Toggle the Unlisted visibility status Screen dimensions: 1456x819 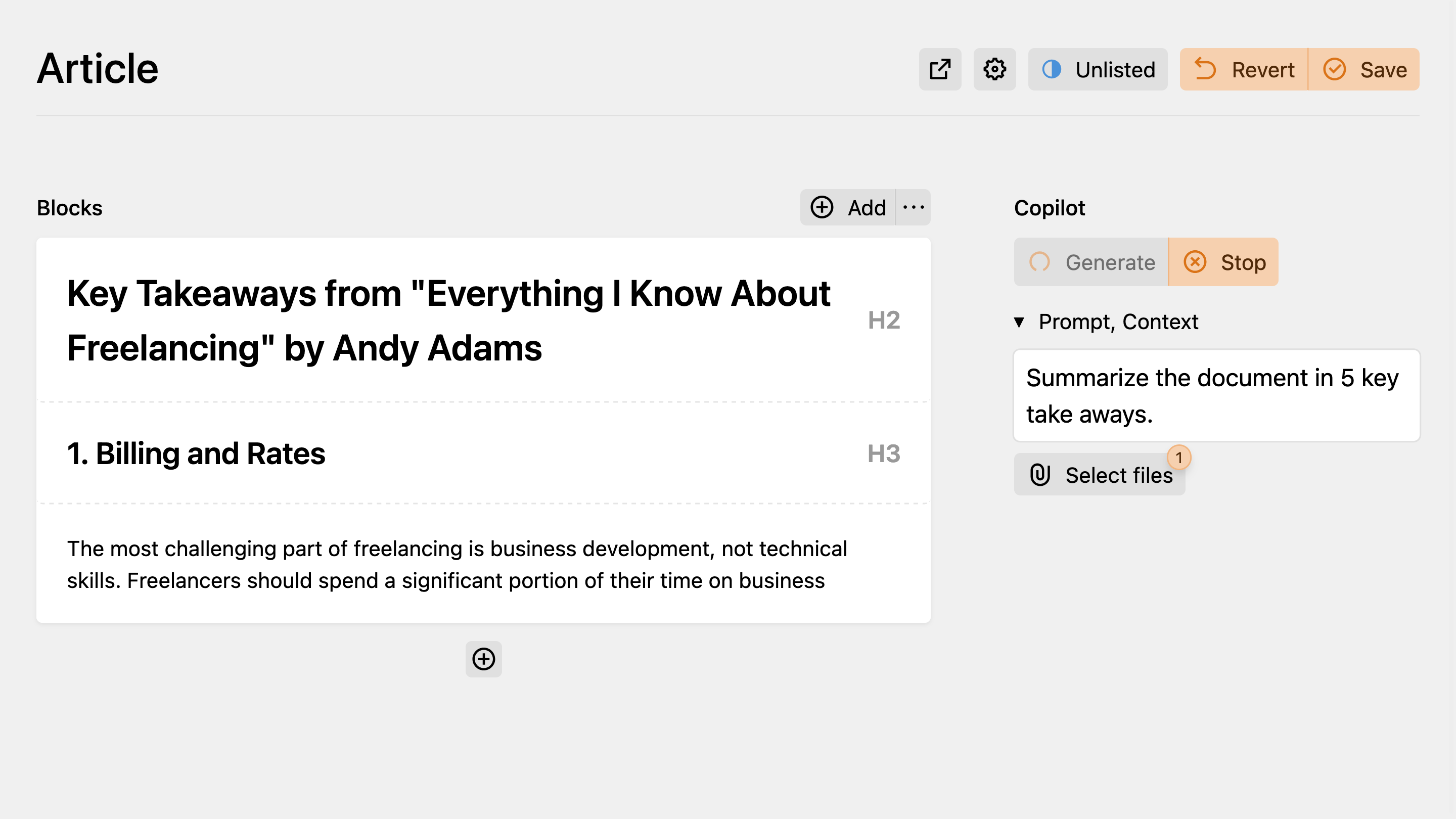1097,69
